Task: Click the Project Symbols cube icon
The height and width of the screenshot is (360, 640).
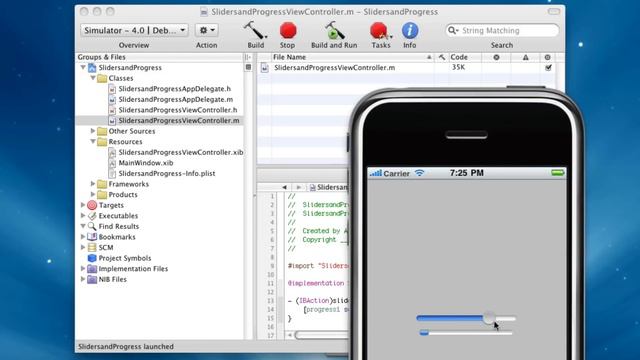Action: [92, 258]
